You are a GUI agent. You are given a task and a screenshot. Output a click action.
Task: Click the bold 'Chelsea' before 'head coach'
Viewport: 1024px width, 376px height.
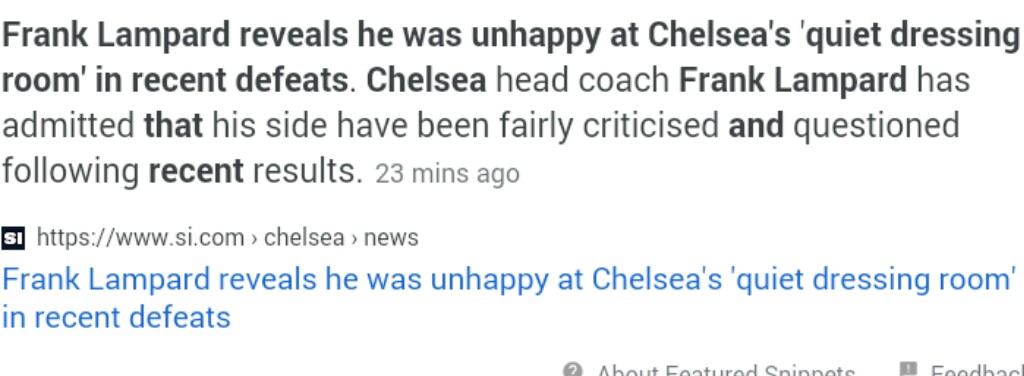[x=426, y=81]
